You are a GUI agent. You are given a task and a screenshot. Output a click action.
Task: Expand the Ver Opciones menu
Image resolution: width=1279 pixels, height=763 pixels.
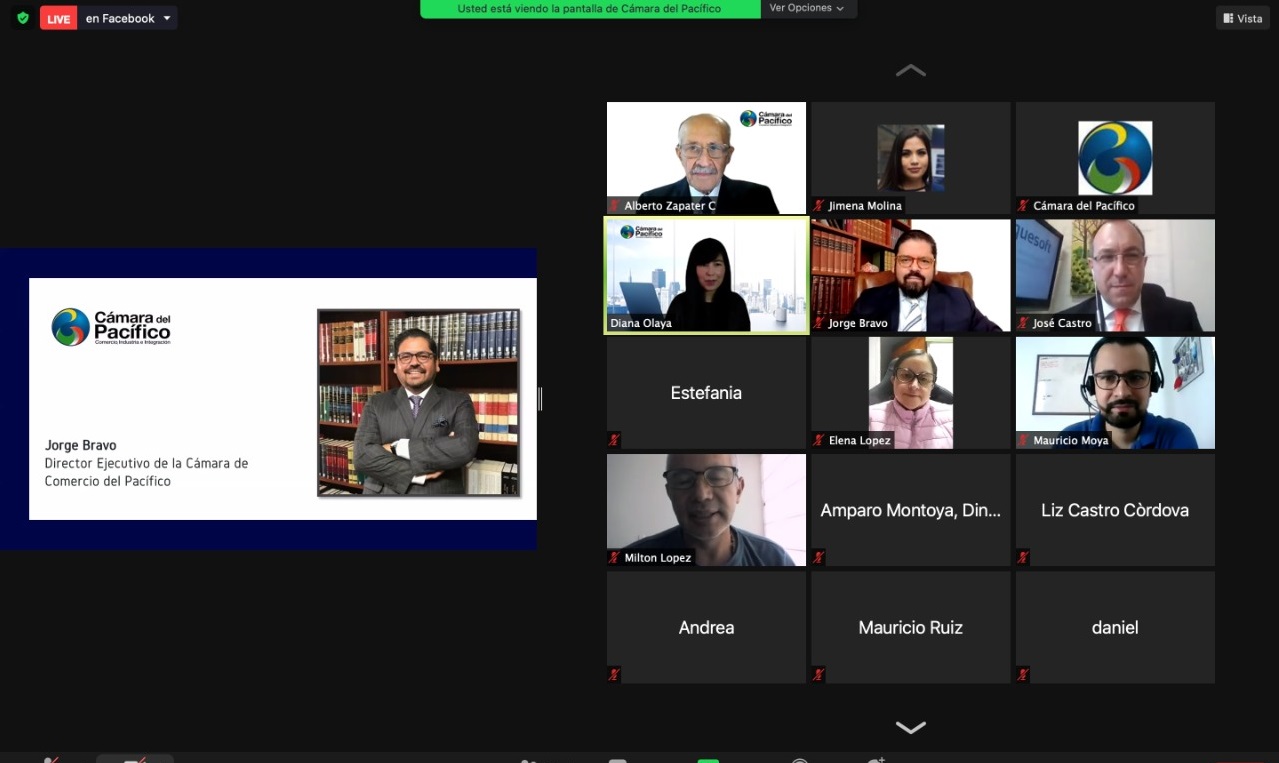(807, 8)
